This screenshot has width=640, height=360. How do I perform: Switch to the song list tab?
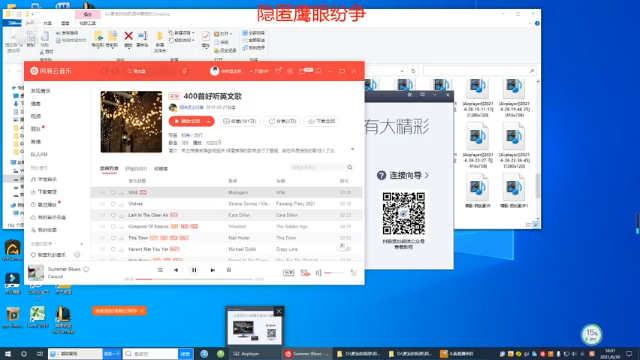tap(109, 169)
